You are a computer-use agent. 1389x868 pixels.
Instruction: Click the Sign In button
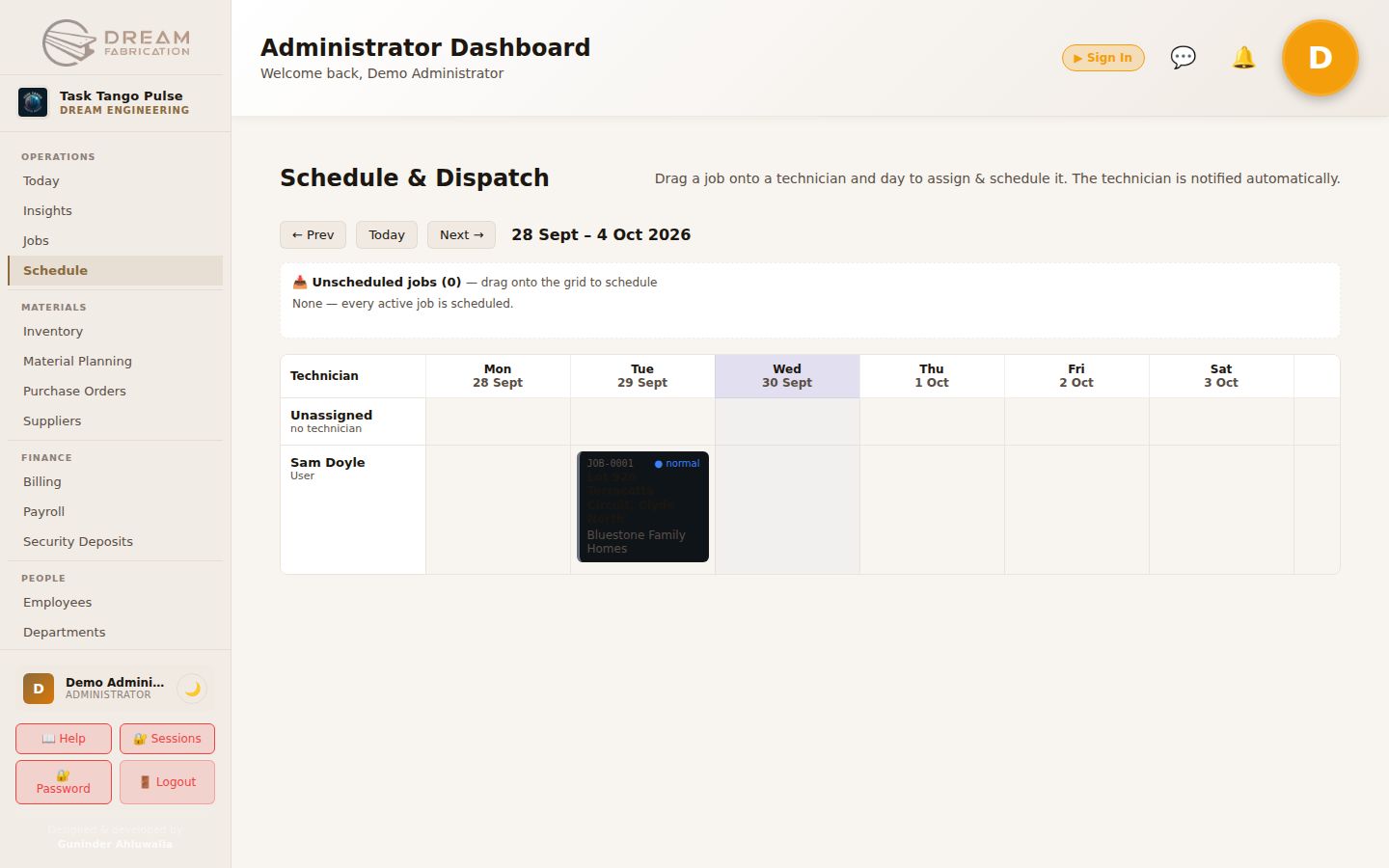pos(1103,58)
